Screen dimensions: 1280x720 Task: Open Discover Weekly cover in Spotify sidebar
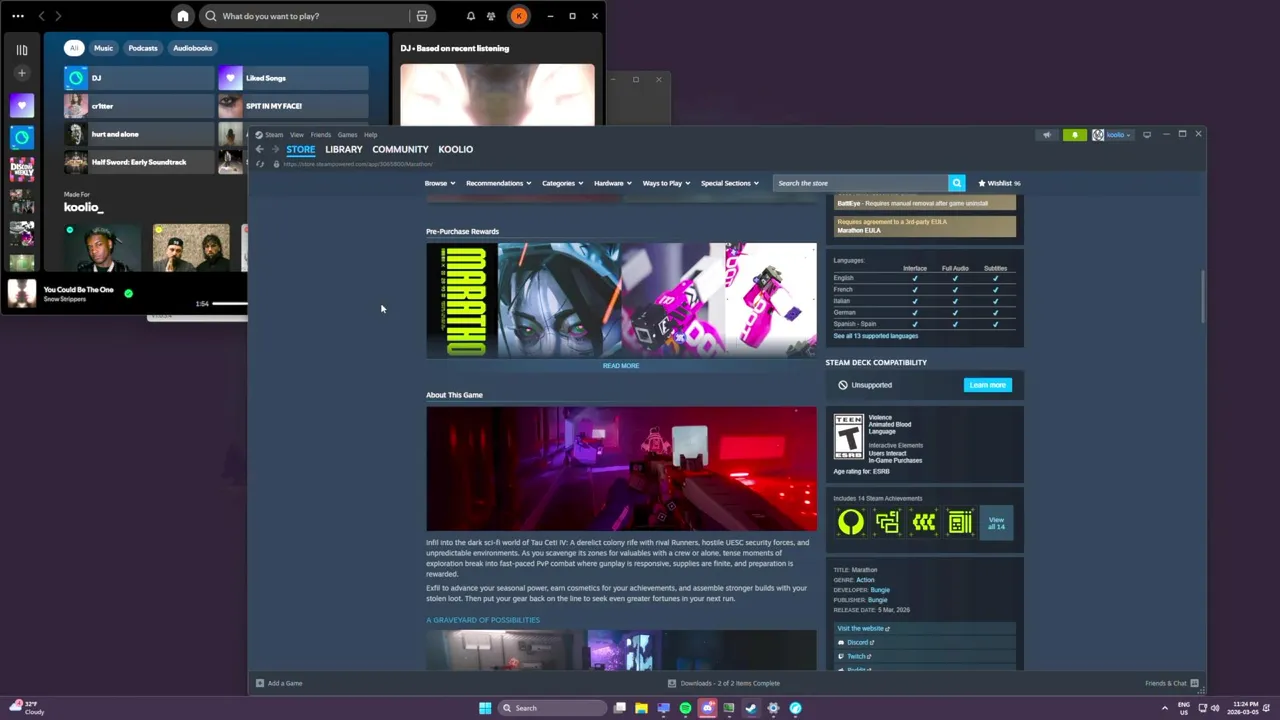tap(22, 169)
